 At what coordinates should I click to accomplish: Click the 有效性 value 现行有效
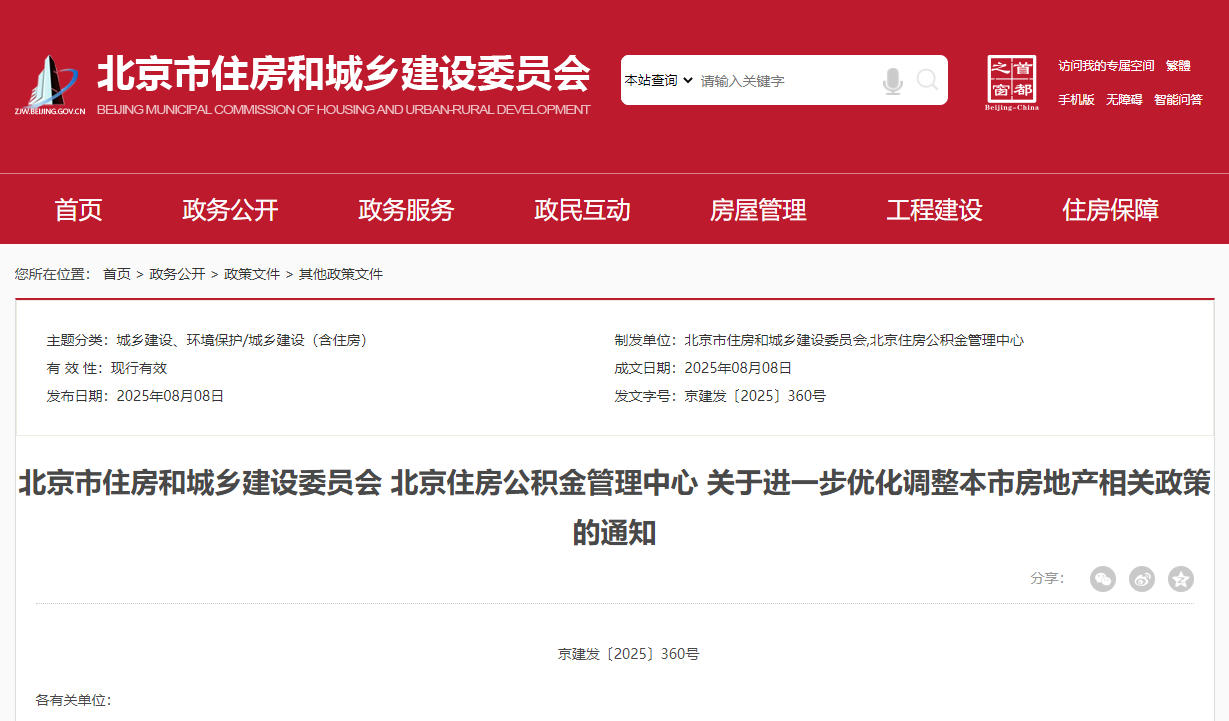click(x=139, y=368)
